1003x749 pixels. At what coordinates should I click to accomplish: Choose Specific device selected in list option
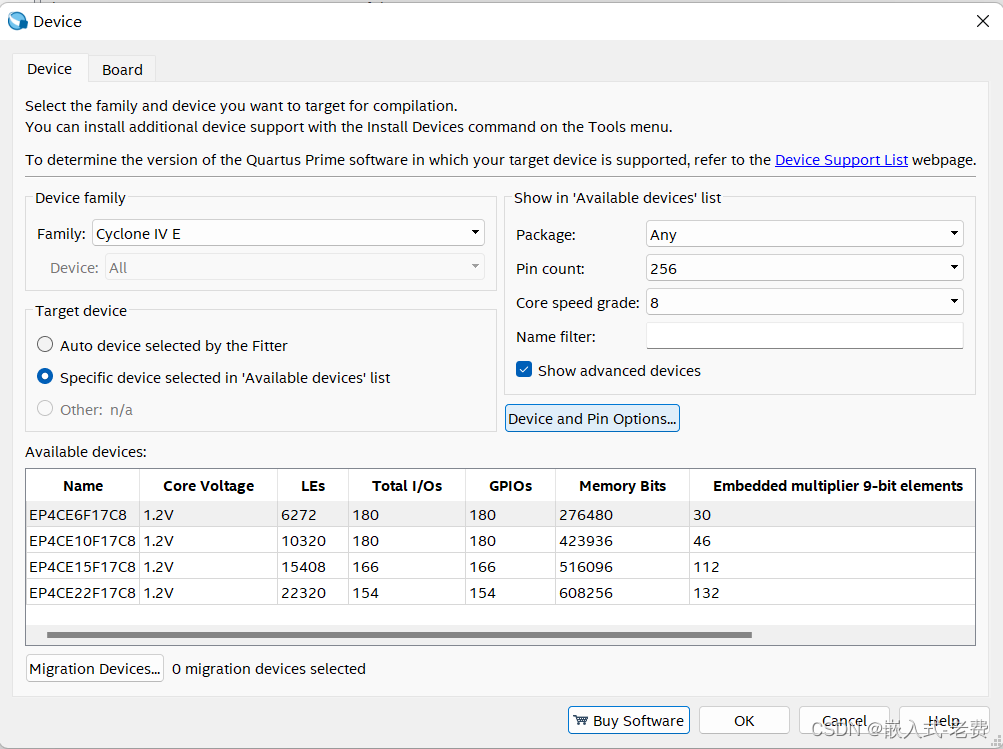click(x=45, y=377)
